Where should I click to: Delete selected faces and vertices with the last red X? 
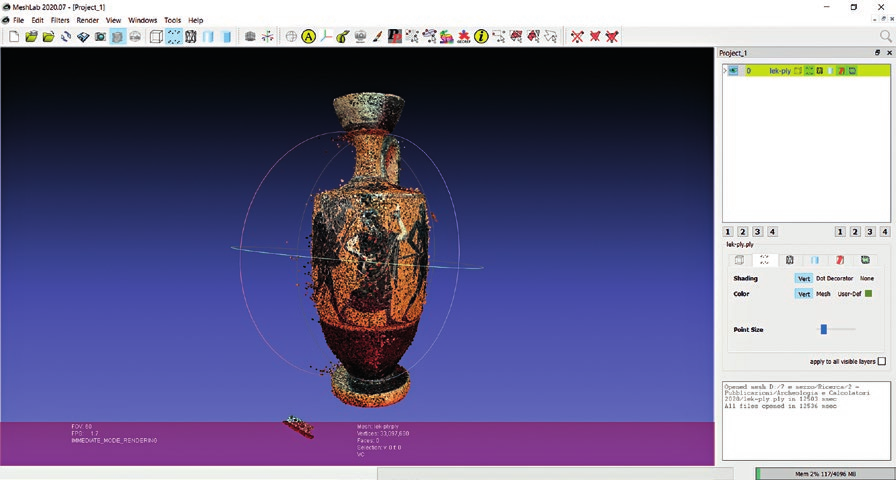pos(612,37)
